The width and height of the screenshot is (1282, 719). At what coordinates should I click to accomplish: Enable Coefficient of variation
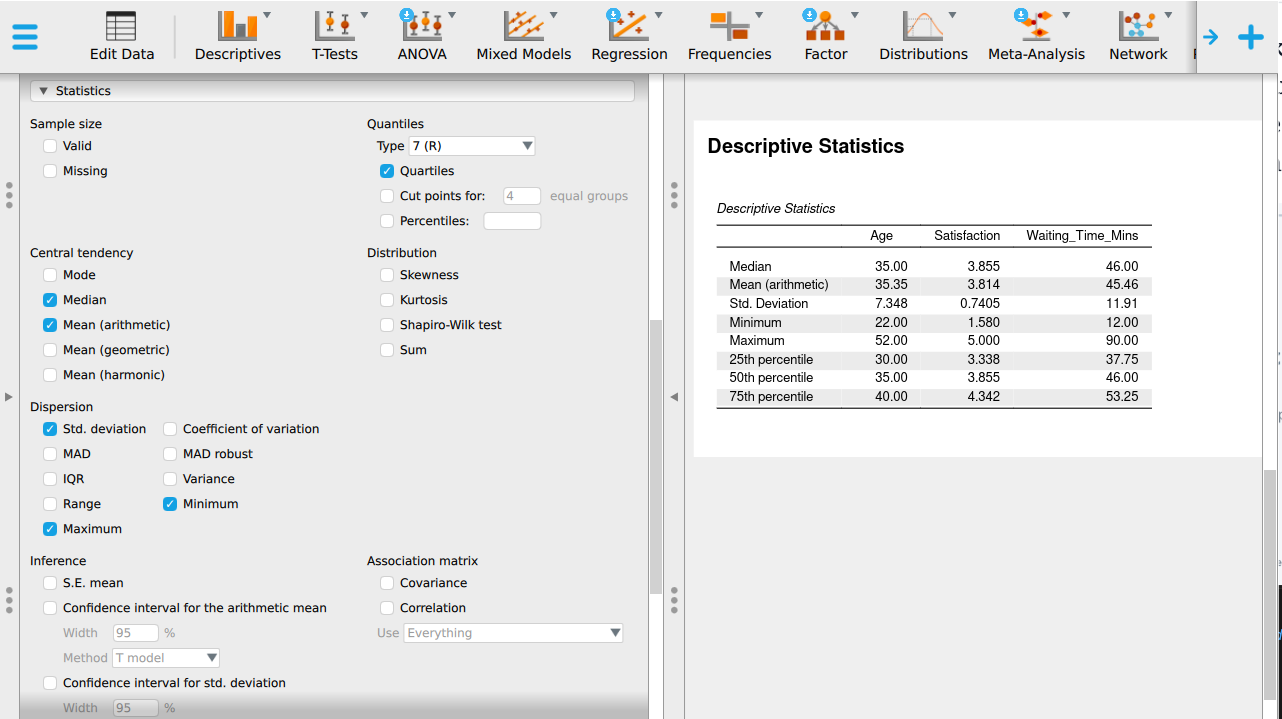[x=170, y=429]
